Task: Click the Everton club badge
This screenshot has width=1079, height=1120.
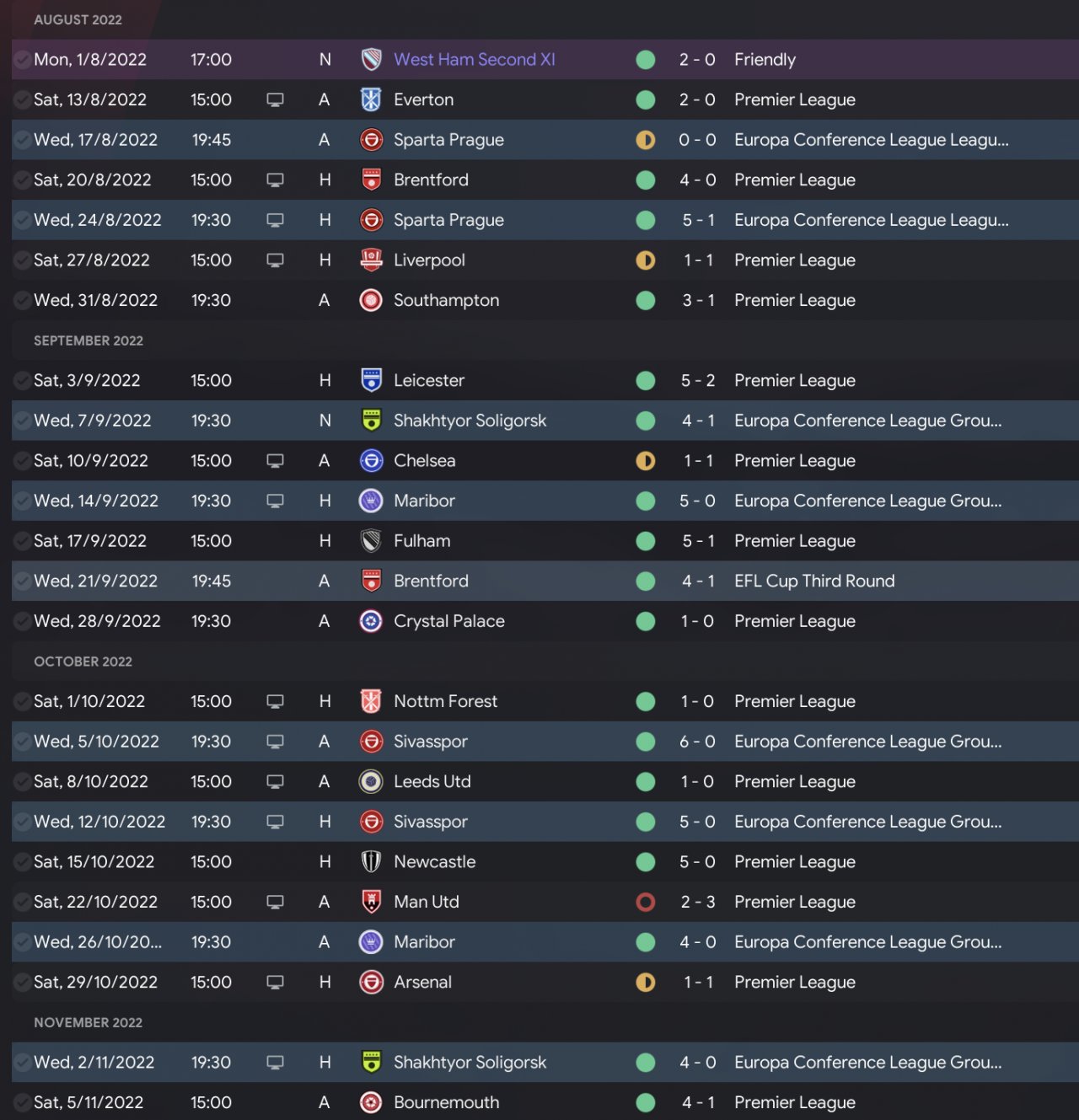Action: pos(371,99)
